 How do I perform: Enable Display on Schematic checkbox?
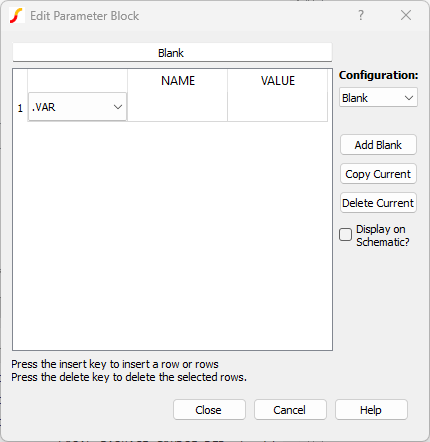tap(345, 234)
